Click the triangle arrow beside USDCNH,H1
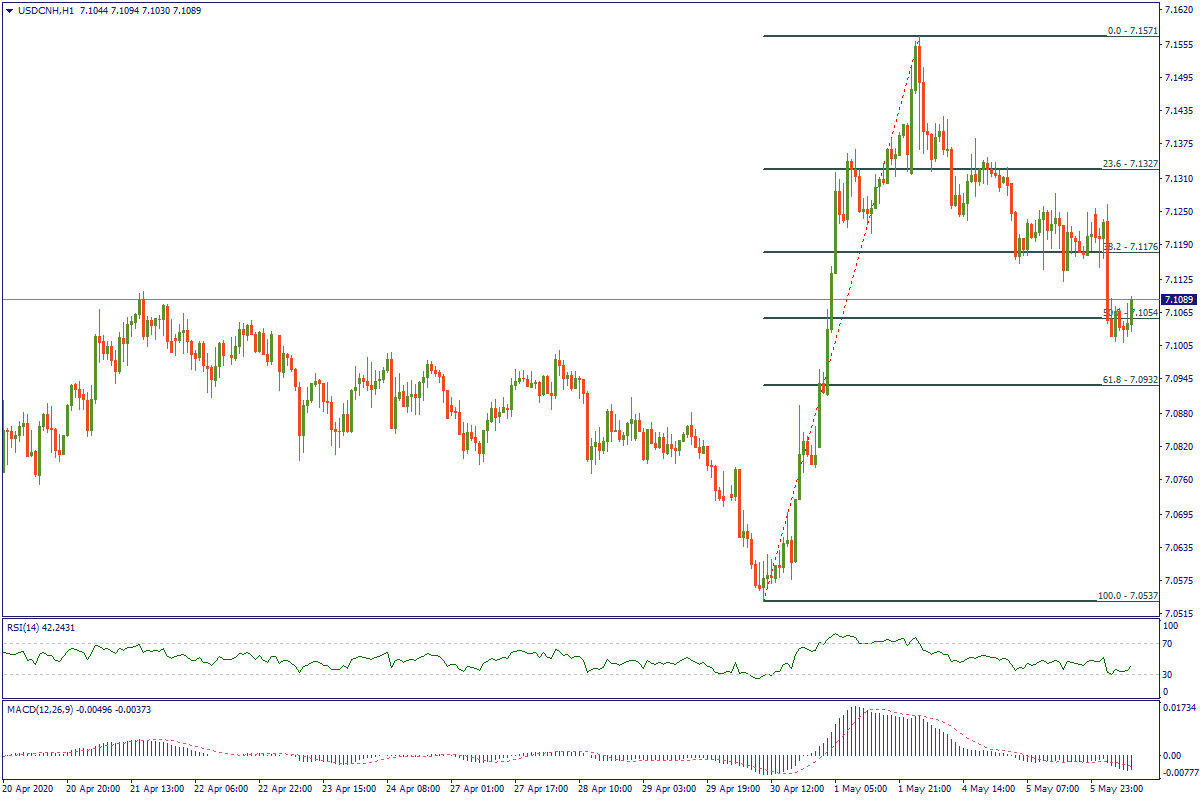1200x800 pixels. click(x=10, y=10)
